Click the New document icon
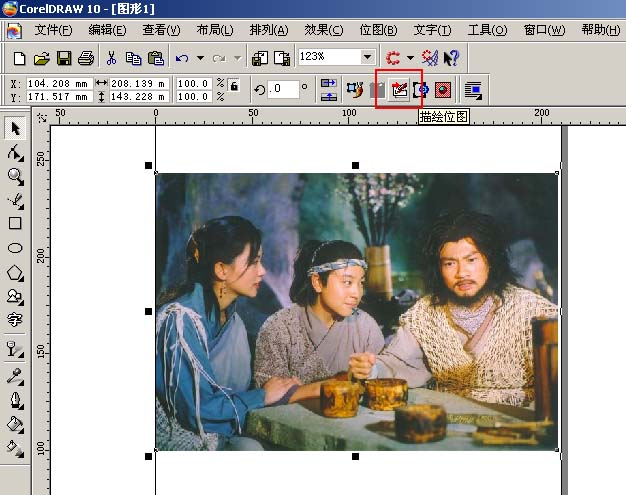Viewport: 626px width, 495px height. (19, 58)
